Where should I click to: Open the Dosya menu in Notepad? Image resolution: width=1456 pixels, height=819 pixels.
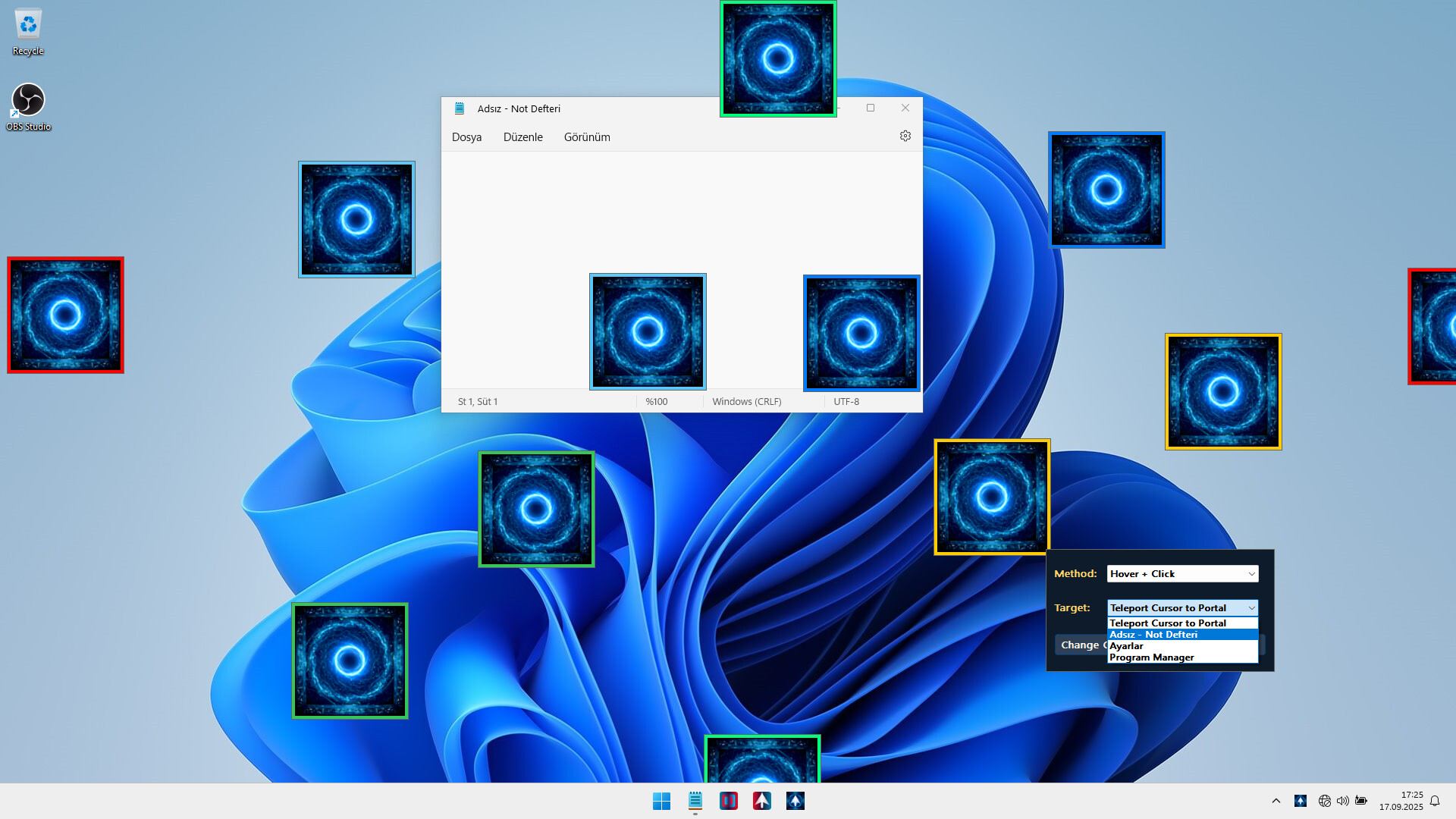point(466,136)
